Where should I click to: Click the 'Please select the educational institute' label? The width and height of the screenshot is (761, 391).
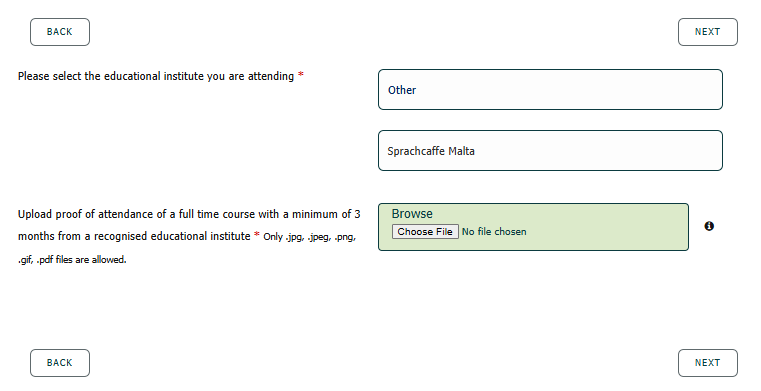pyautogui.click(x=156, y=77)
